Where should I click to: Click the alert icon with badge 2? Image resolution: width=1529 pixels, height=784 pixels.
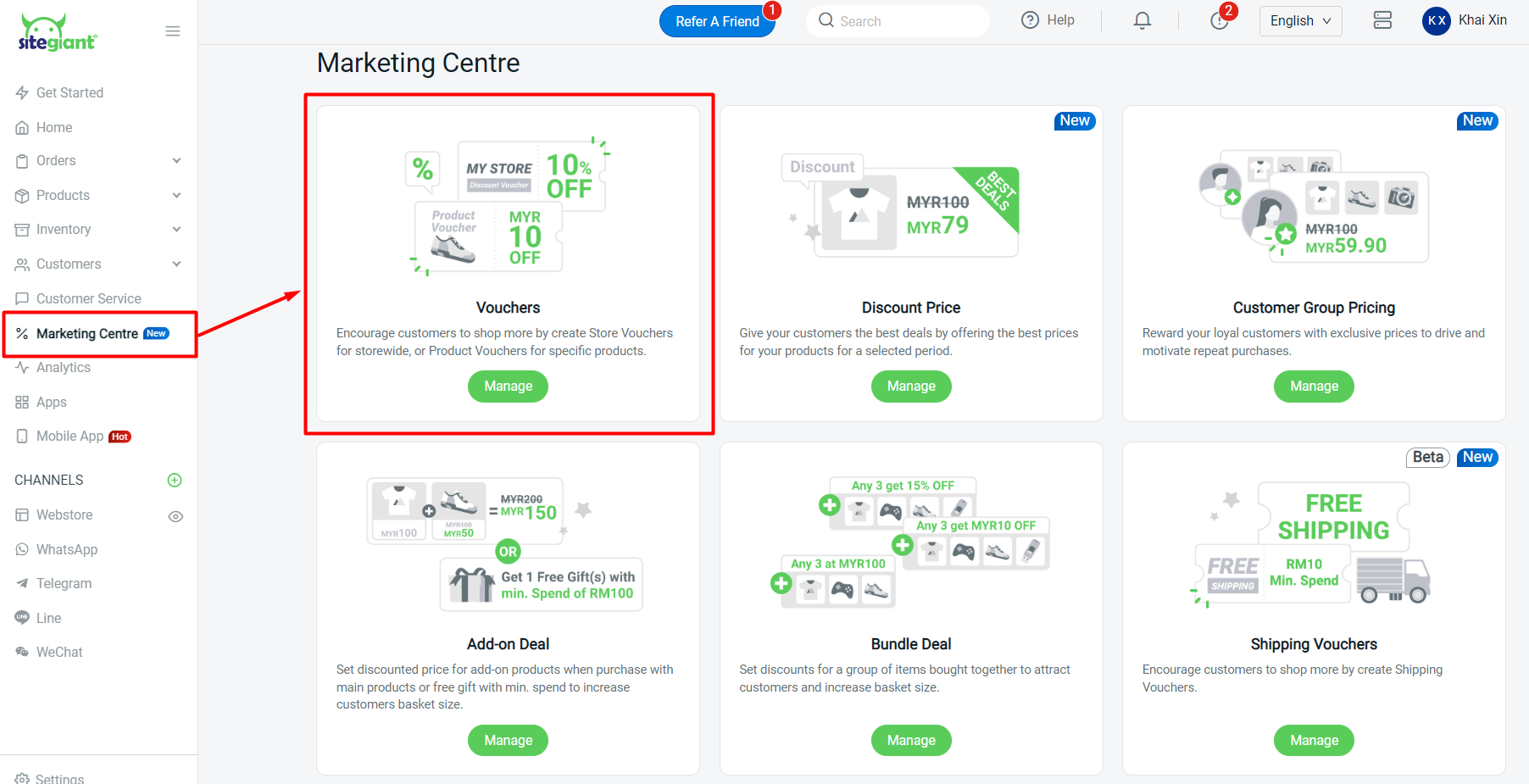pyautogui.click(x=1219, y=20)
